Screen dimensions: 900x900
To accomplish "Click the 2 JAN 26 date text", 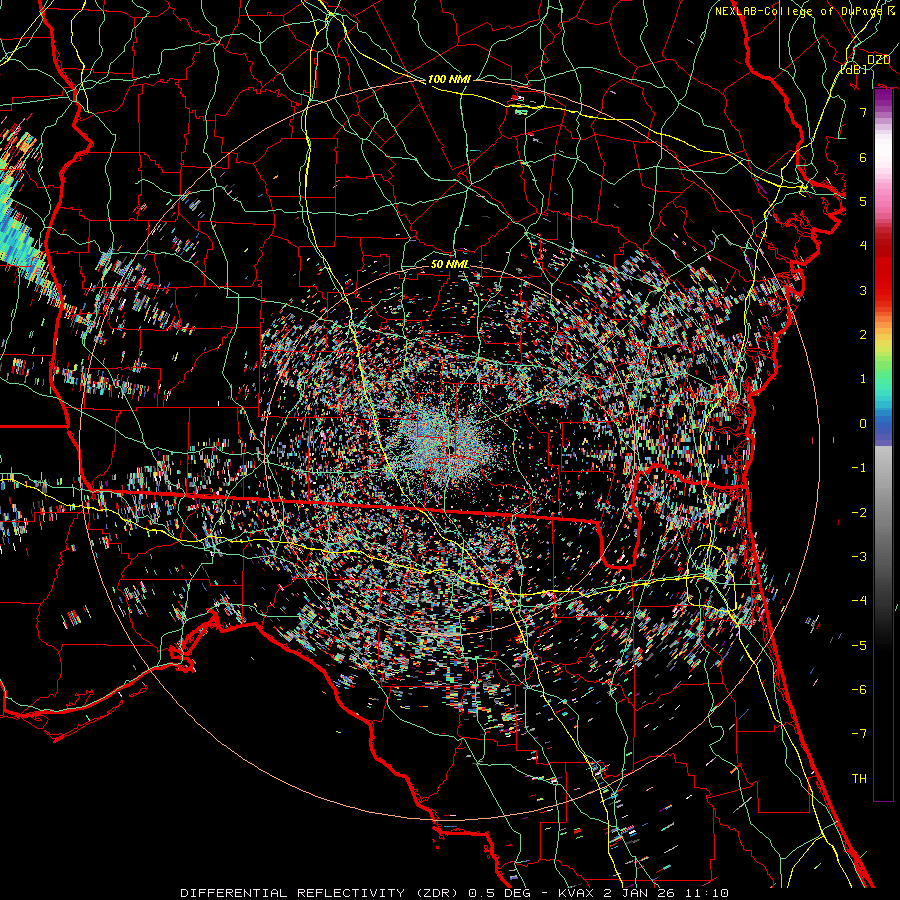I will pos(640,893).
